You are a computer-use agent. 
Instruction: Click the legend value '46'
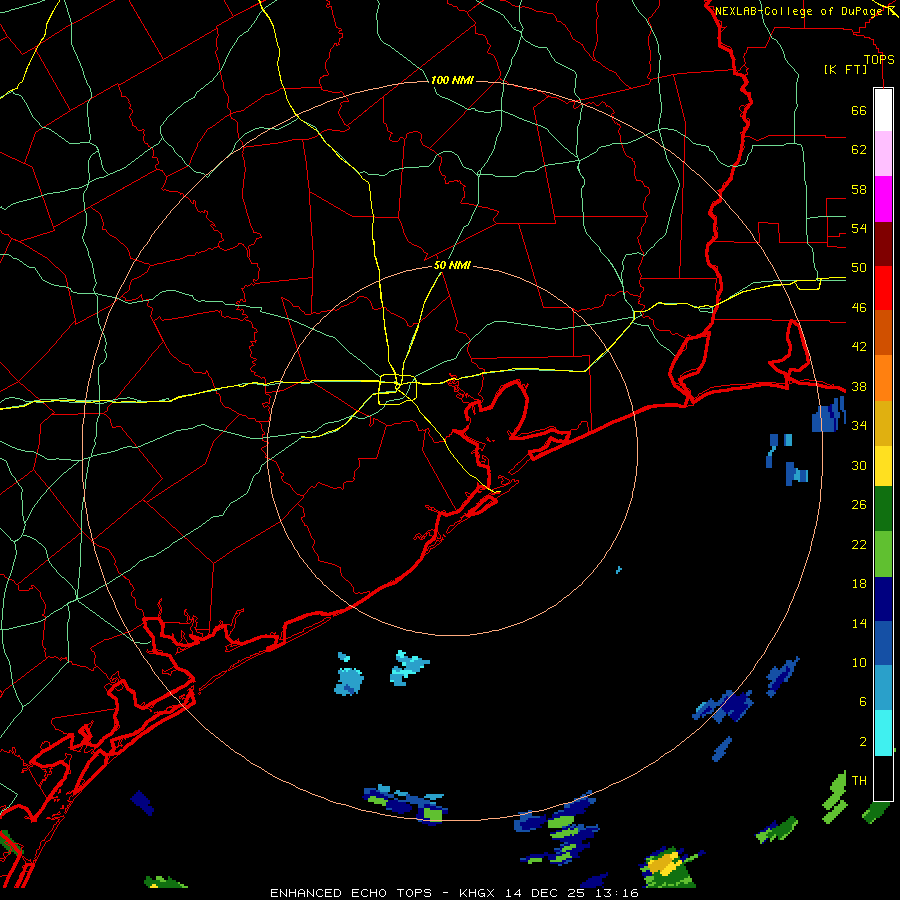pos(859,308)
